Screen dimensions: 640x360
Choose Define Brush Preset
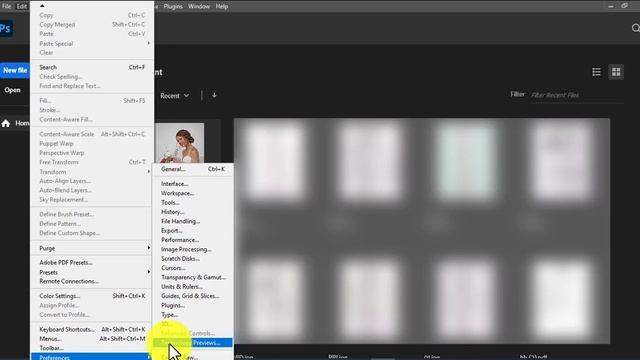(92, 214)
